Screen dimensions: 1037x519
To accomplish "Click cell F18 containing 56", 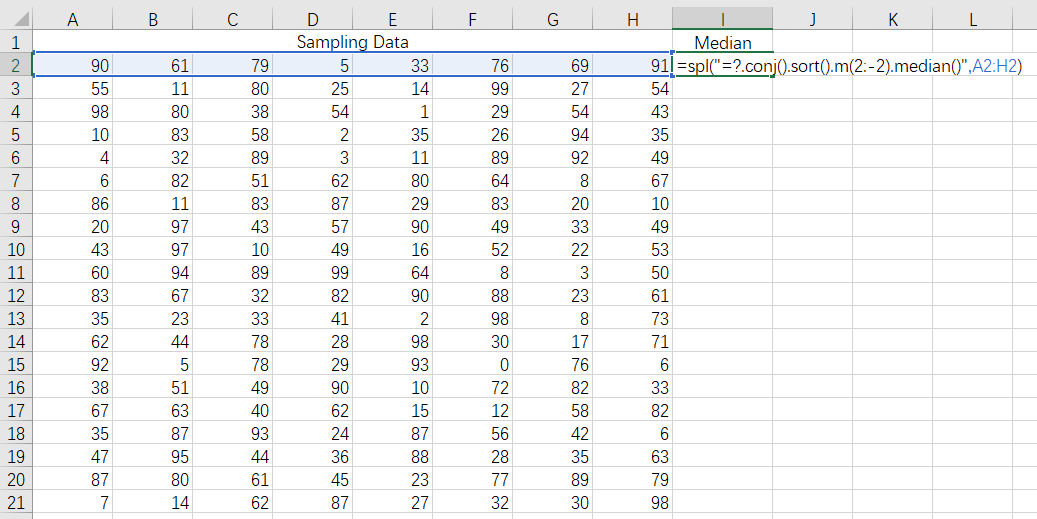I will [x=472, y=433].
